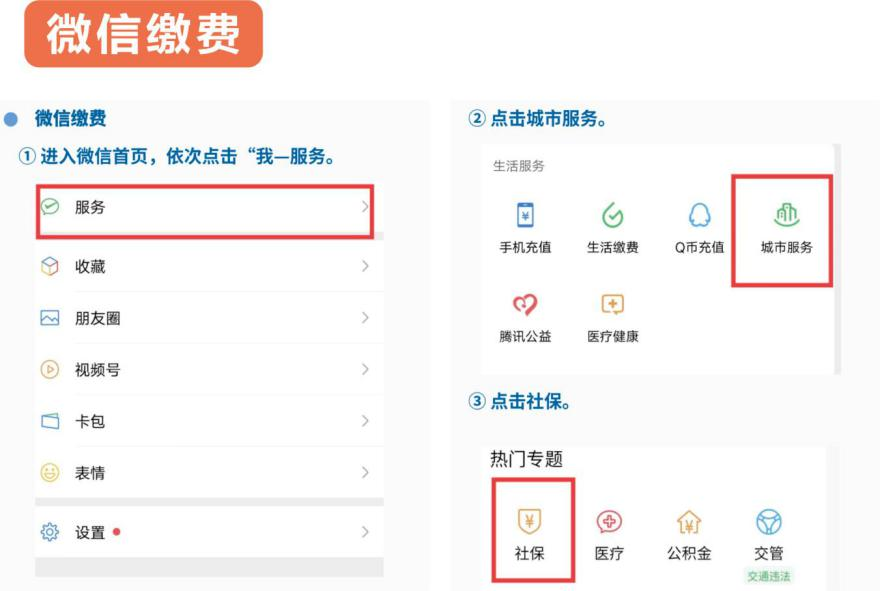Tap the 腾讯公益 charity heart icon
Viewport: 880px width, 591px height.
(x=525, y=304)
